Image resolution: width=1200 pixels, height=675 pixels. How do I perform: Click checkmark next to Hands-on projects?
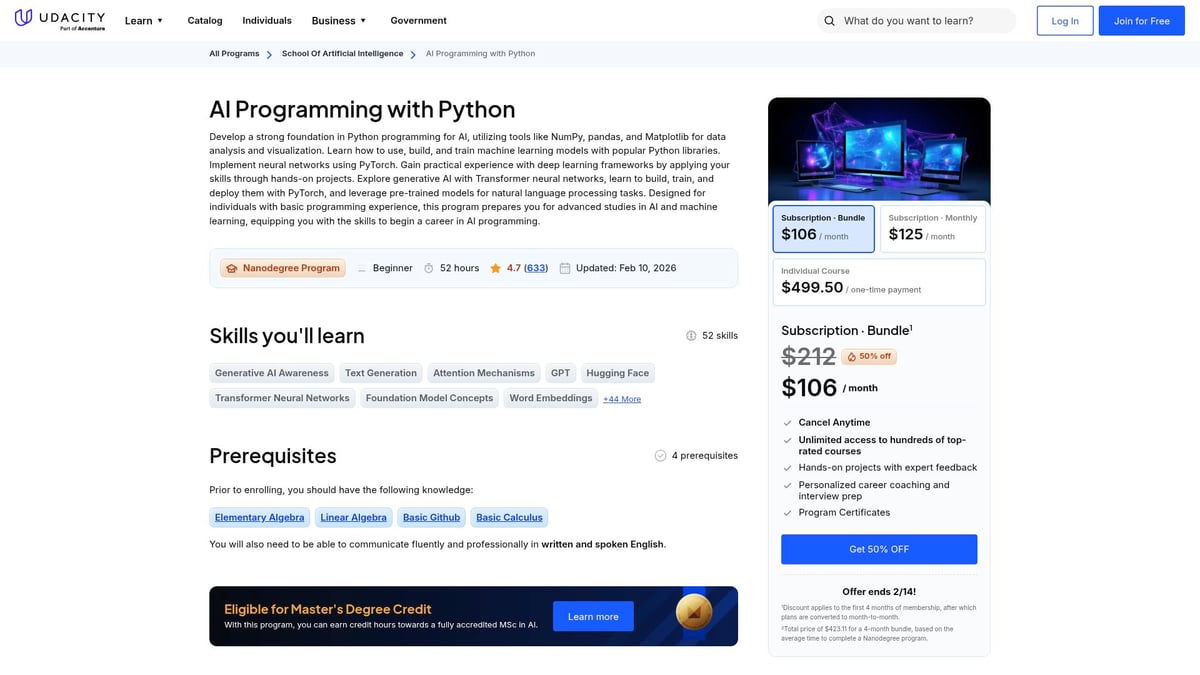click(788, 468)
